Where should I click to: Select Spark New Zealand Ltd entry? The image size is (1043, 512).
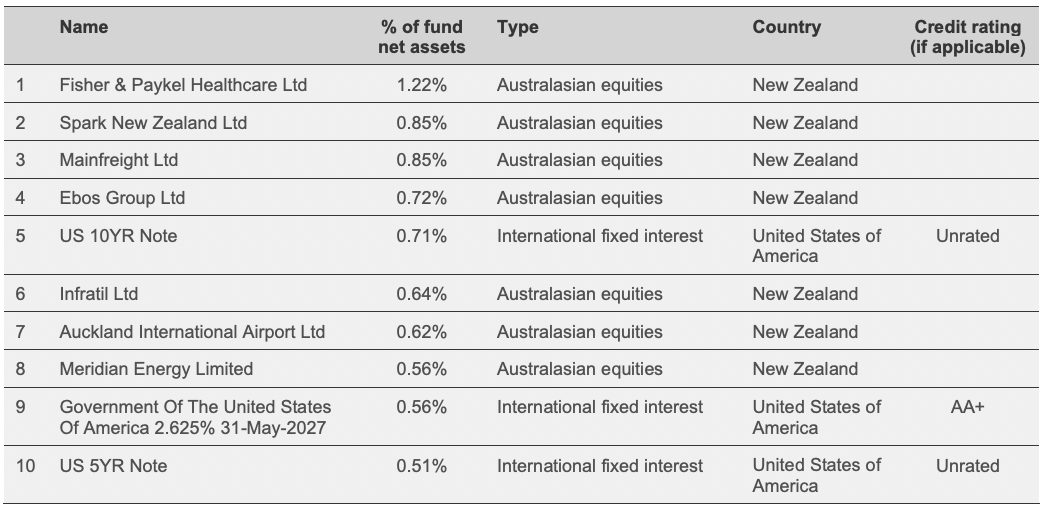pos(153,123)
